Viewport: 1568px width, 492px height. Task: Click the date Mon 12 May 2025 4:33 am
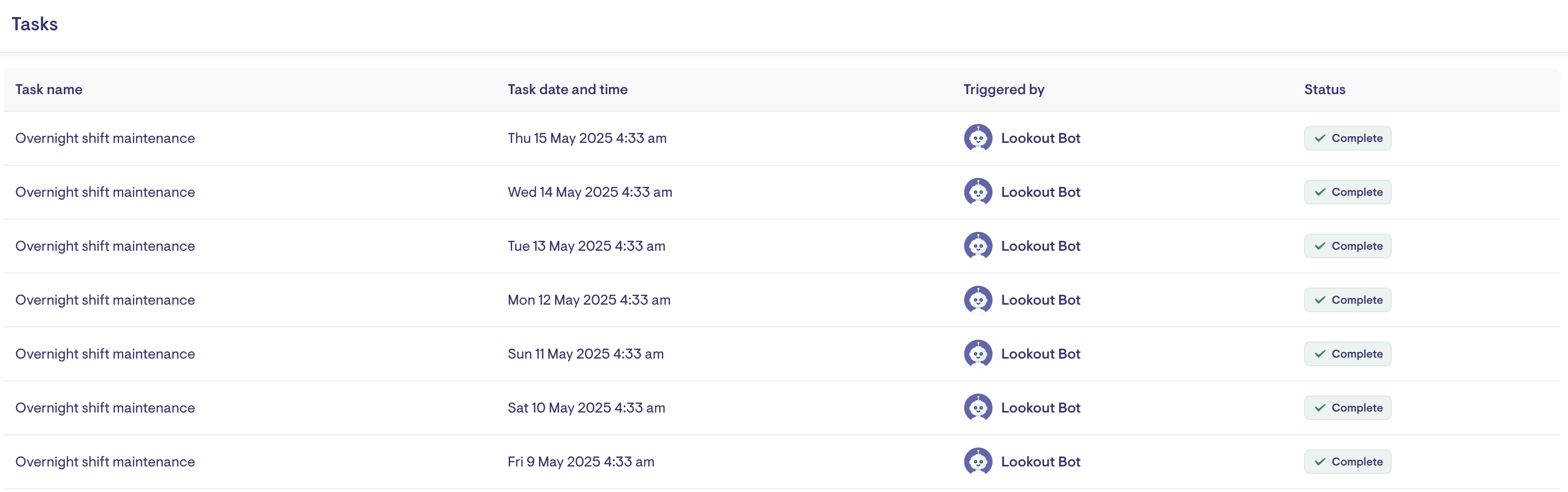pos(589,300)
